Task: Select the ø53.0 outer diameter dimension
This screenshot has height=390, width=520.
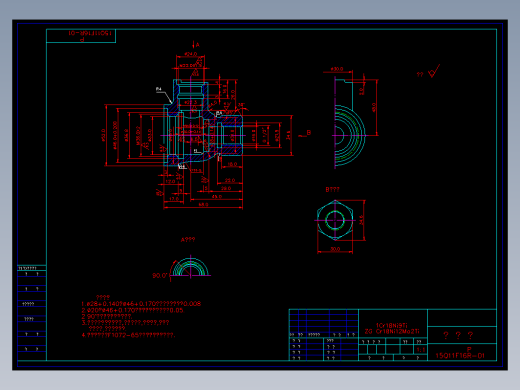Action: click(x=103, y=135)
